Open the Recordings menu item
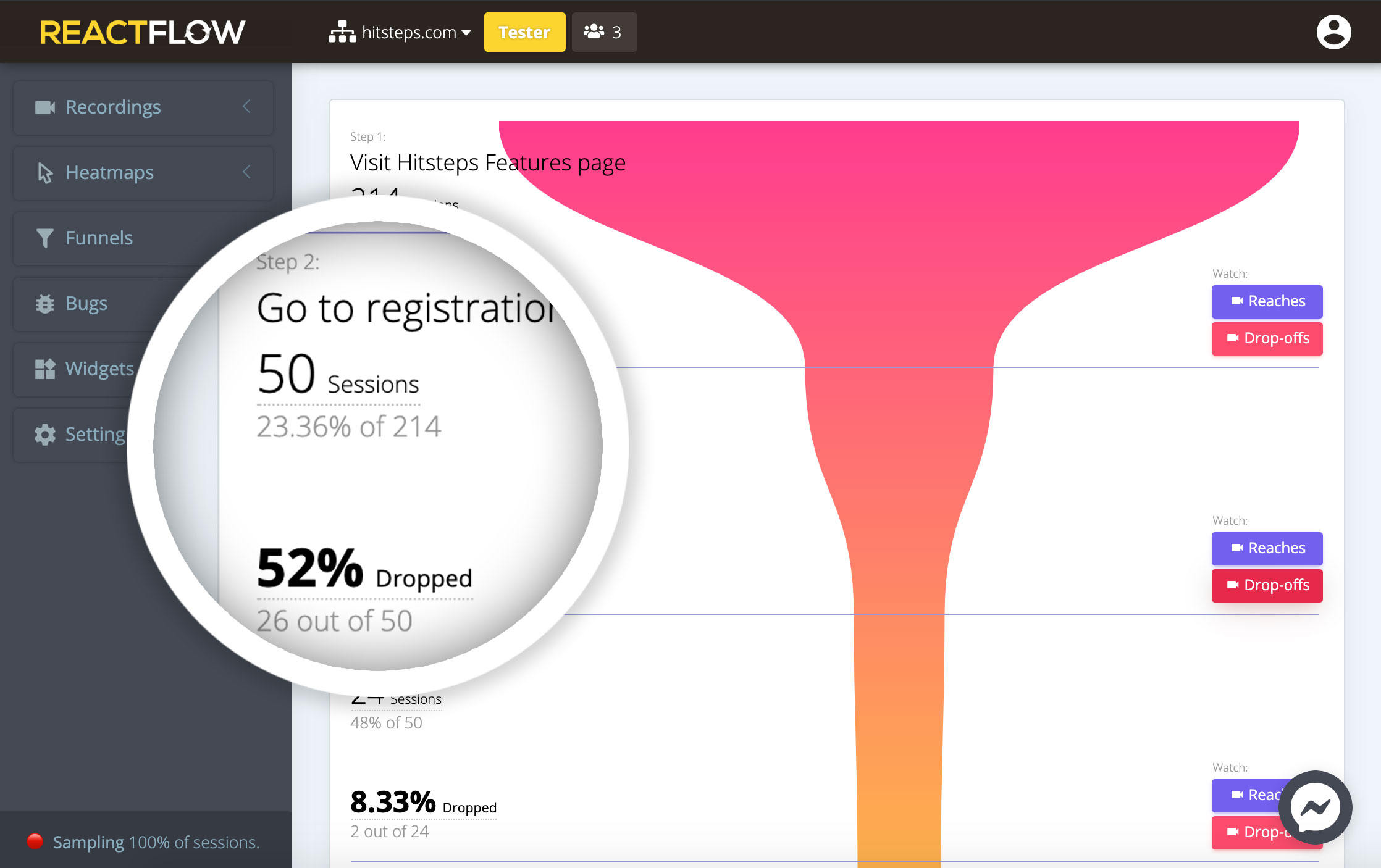1381x868 pixels. 143,107
